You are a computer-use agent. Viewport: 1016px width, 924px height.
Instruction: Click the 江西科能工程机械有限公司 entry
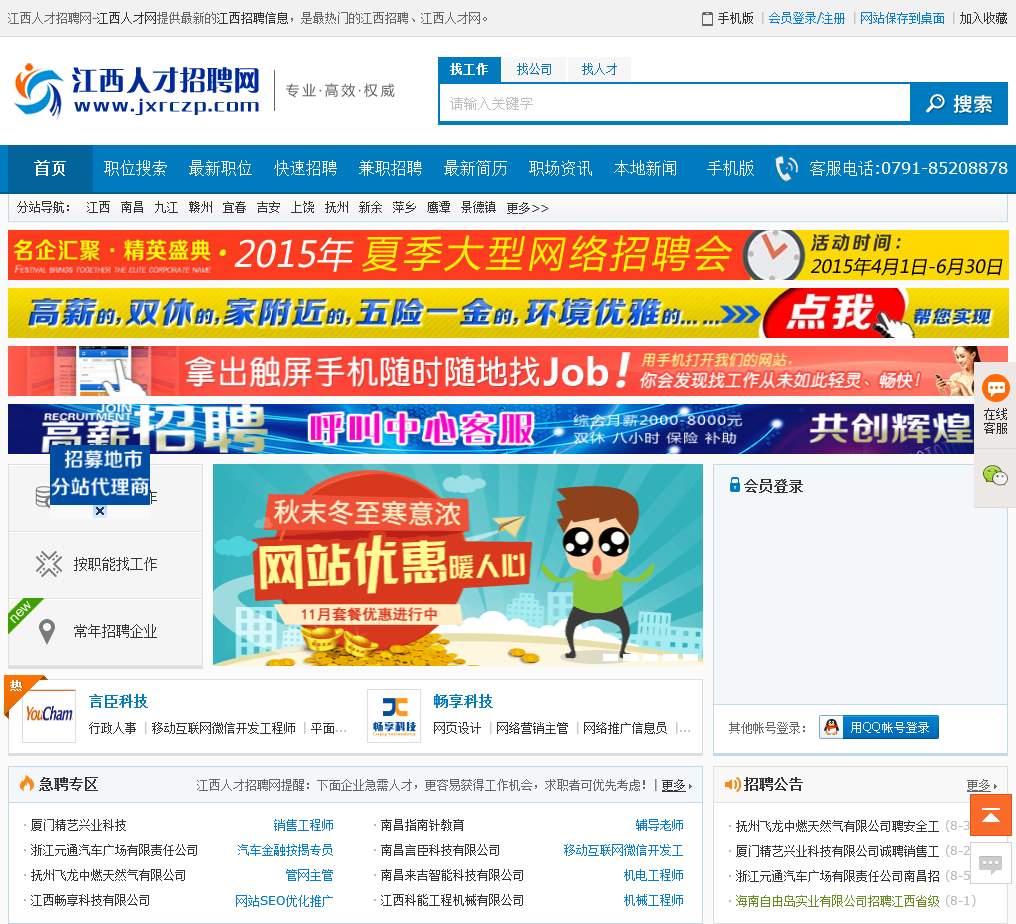[452, 901]
